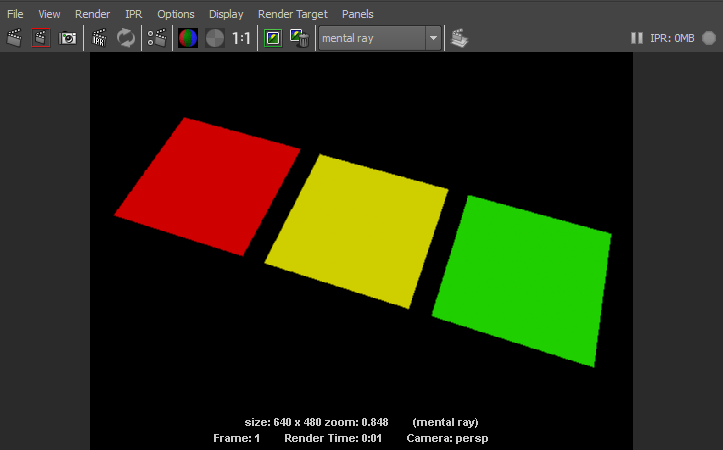Click the red plane in the render
The height and width of the screenshot is (450, 723).
[x=207, y=187]
